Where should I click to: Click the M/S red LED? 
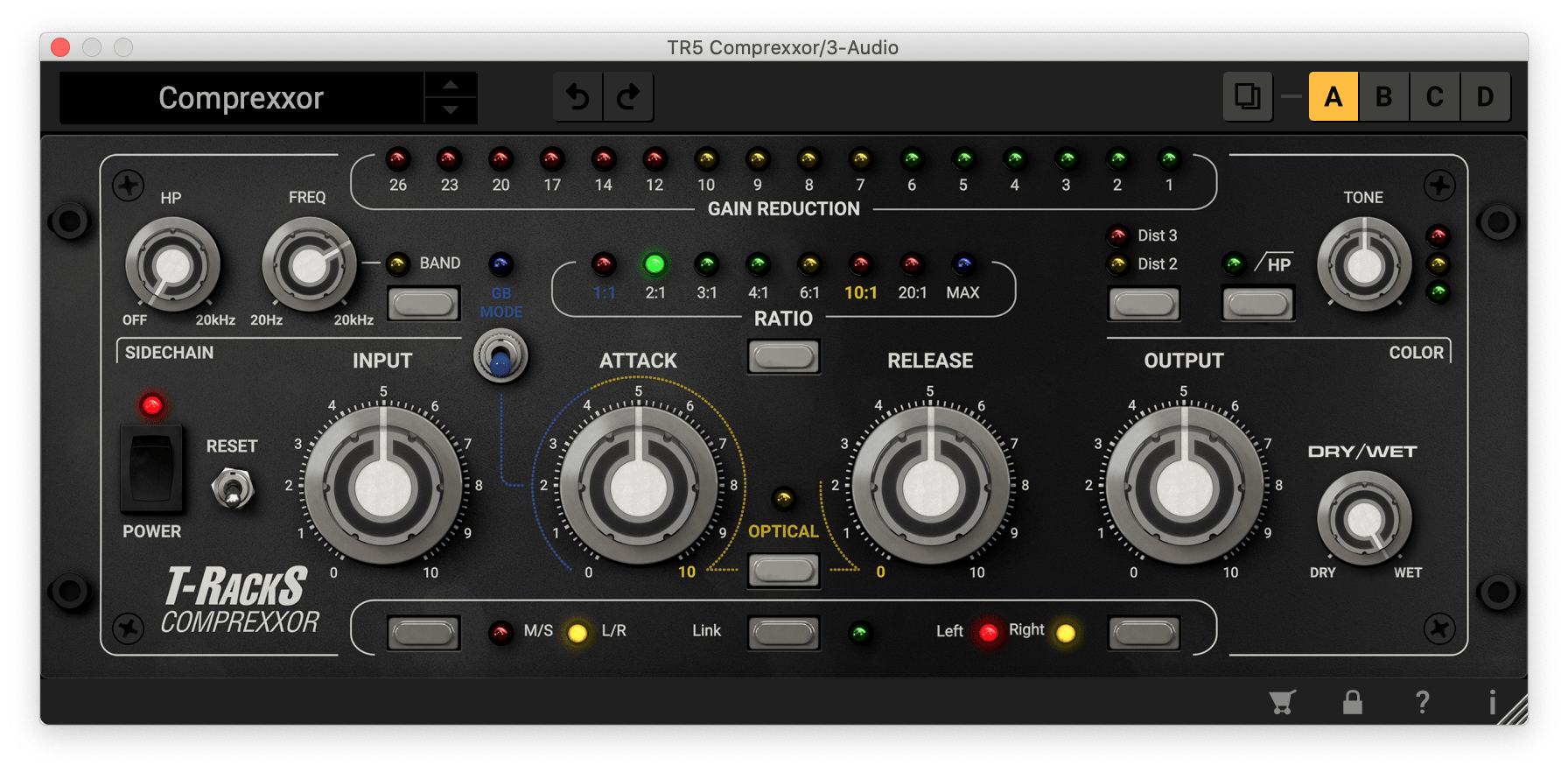[500, 633]
